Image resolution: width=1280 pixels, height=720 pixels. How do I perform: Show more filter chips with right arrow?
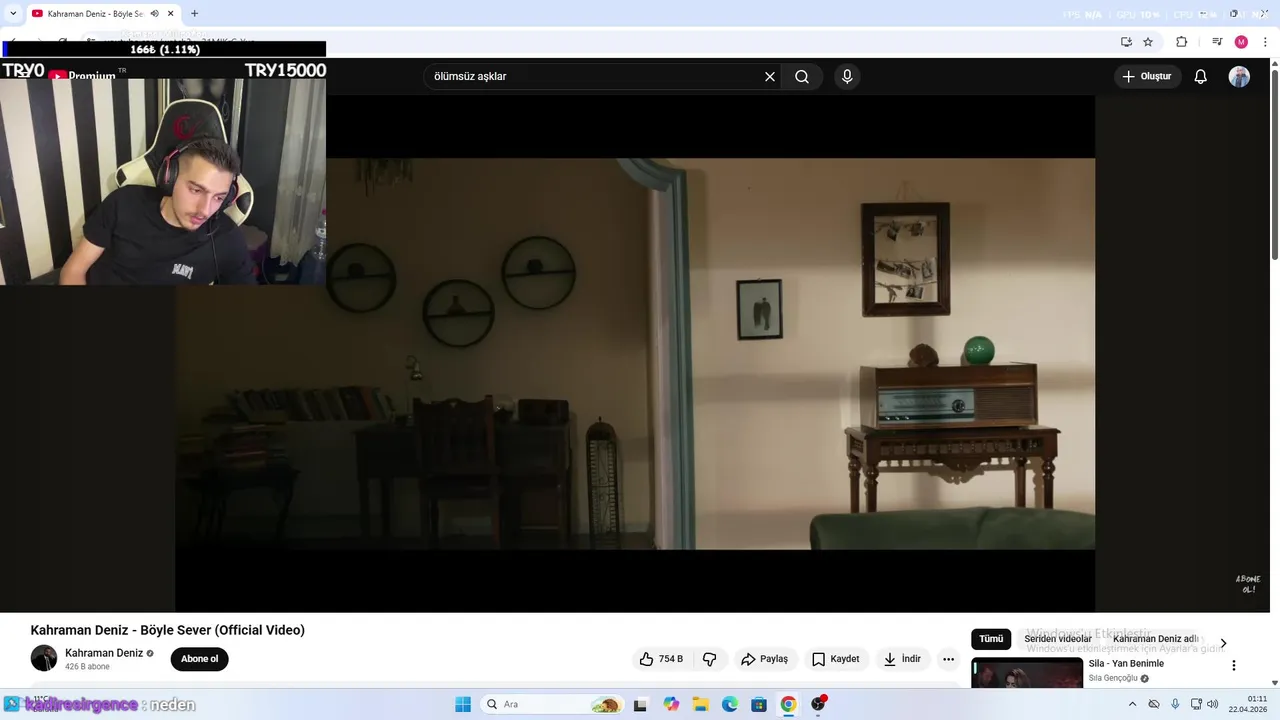click(1222, 643)
